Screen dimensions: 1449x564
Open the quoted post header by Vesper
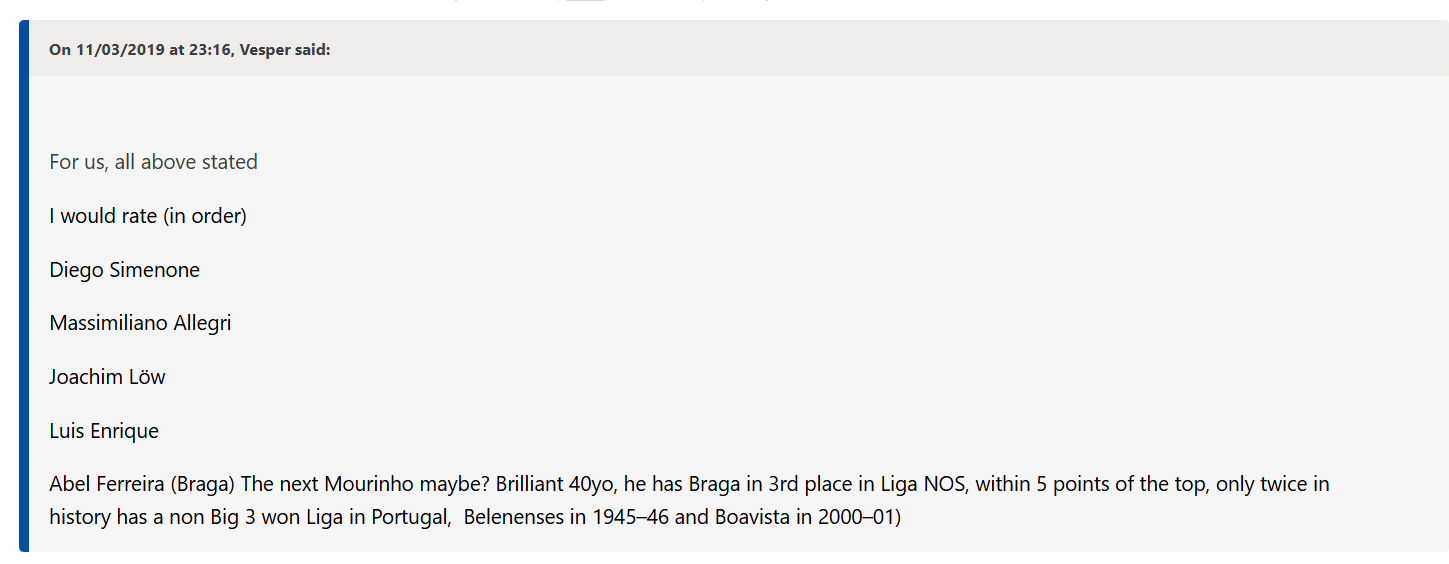tap(189, 50)
